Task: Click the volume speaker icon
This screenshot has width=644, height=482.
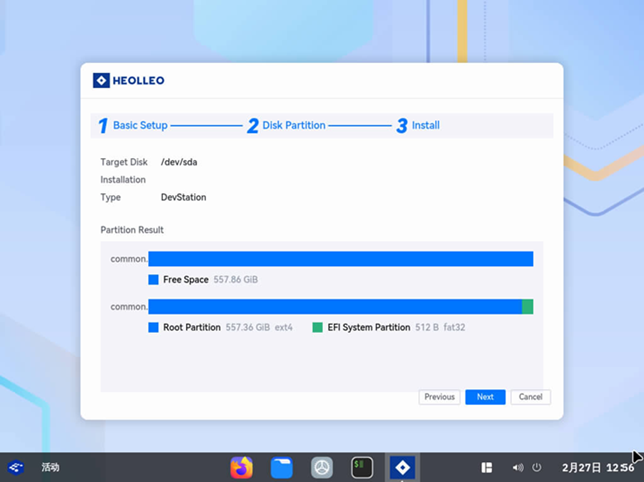Action: tap(517, 467)
